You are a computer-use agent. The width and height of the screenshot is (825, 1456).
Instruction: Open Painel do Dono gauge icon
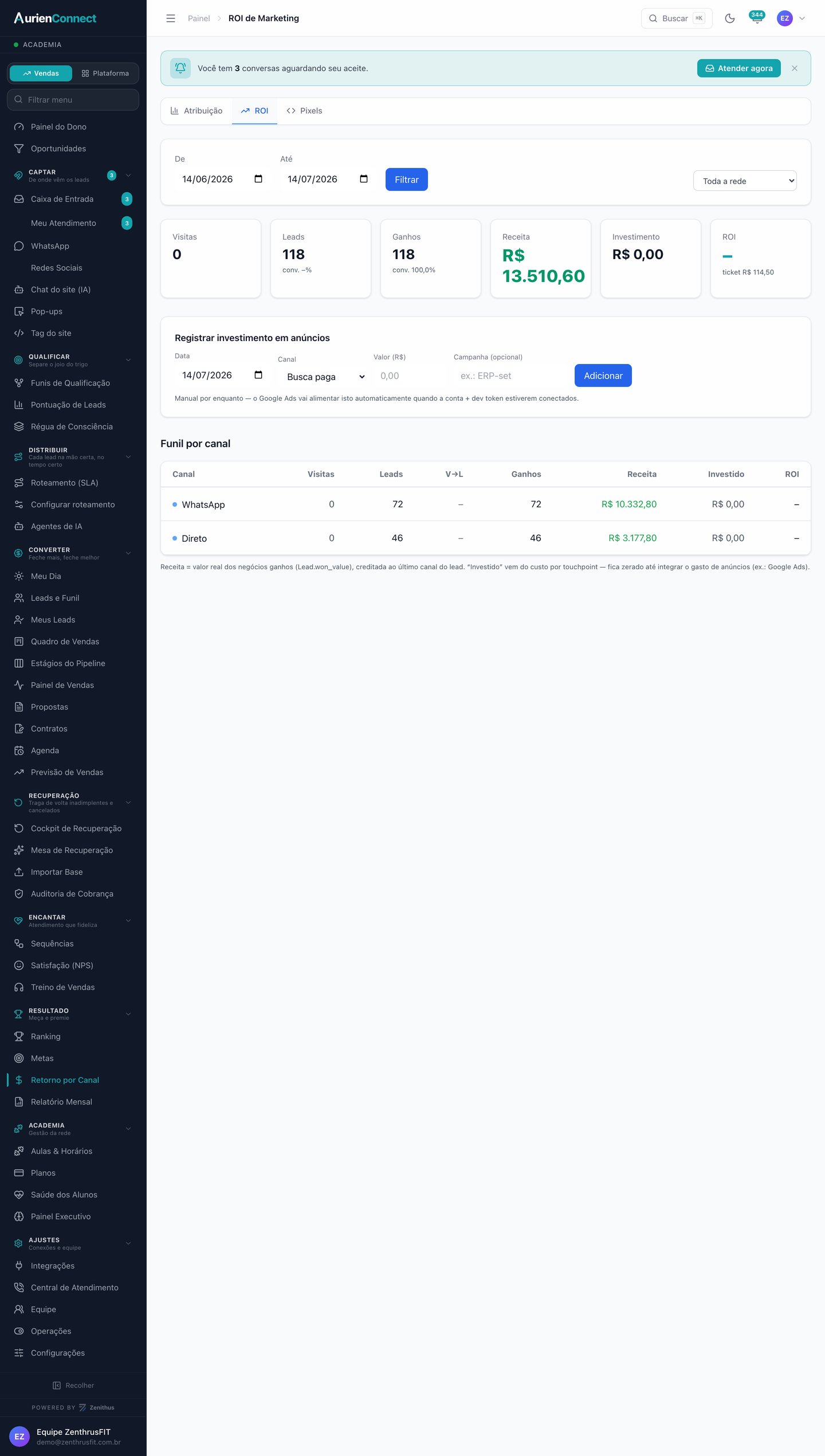(19, 127)
